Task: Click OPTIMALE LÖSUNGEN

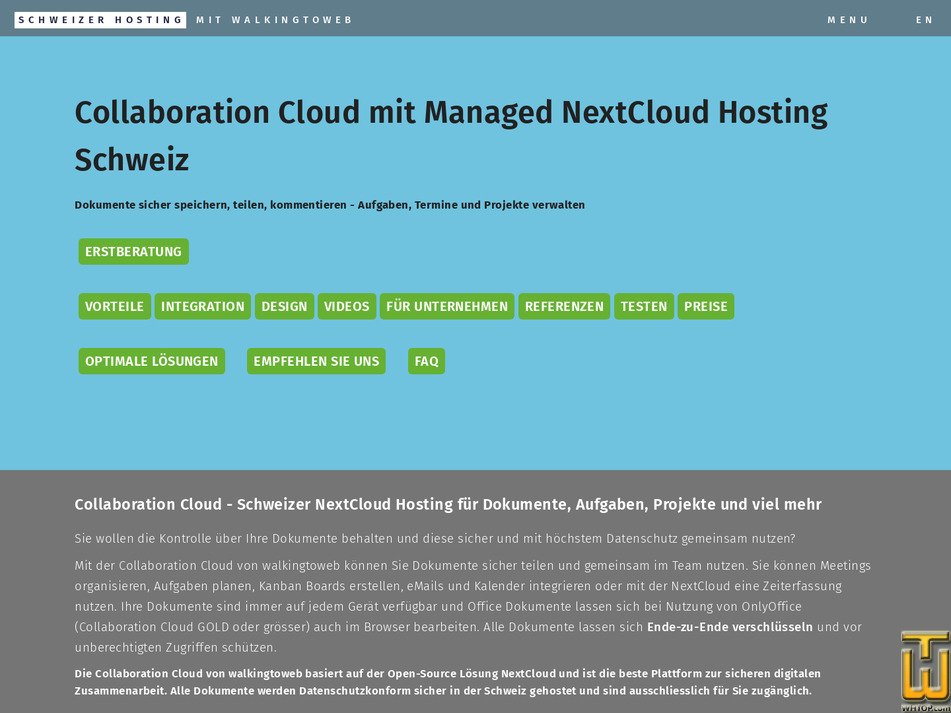Action: pos(151,361)
